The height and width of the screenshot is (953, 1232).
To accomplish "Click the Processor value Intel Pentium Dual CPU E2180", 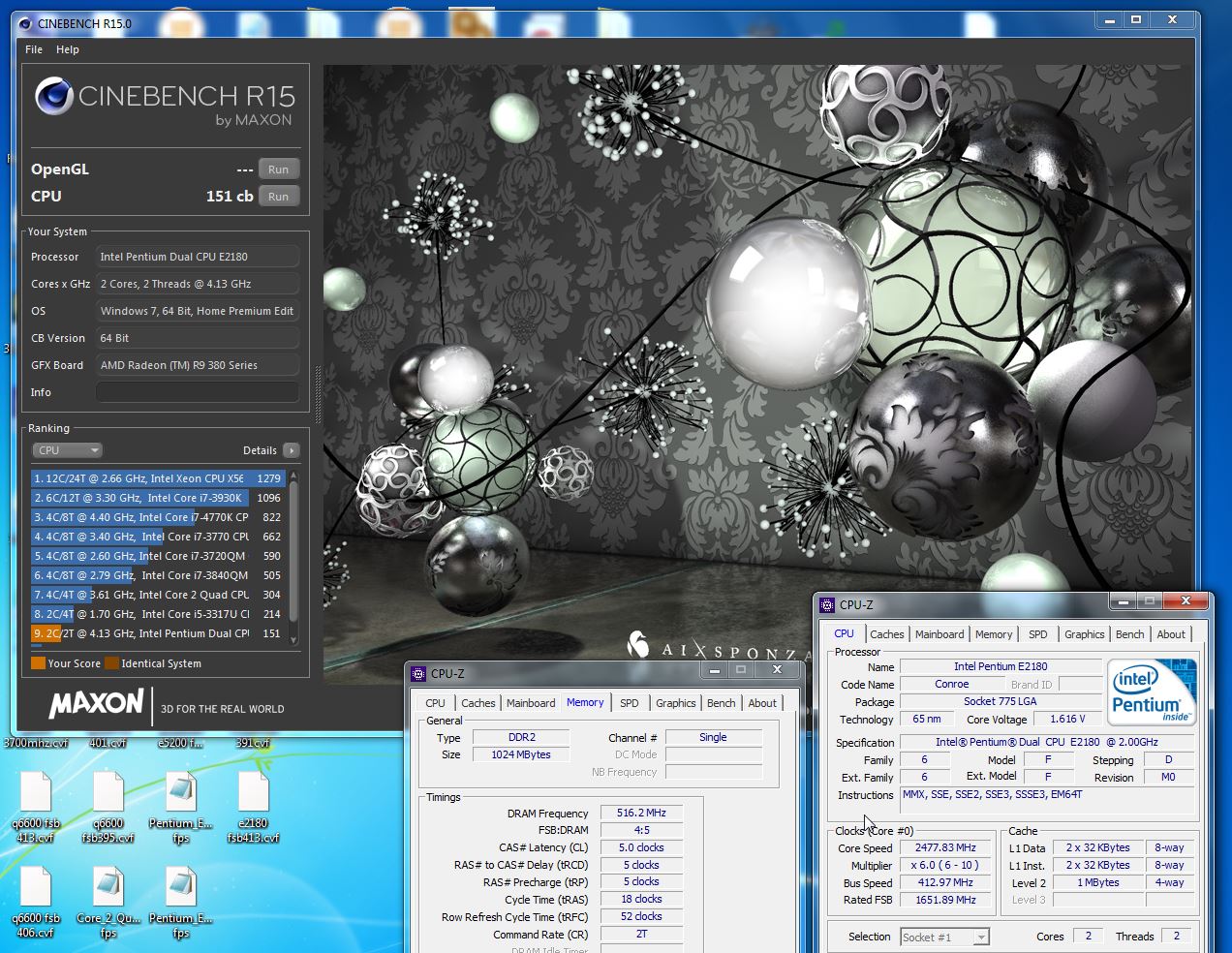I will (x=198, y=257).
